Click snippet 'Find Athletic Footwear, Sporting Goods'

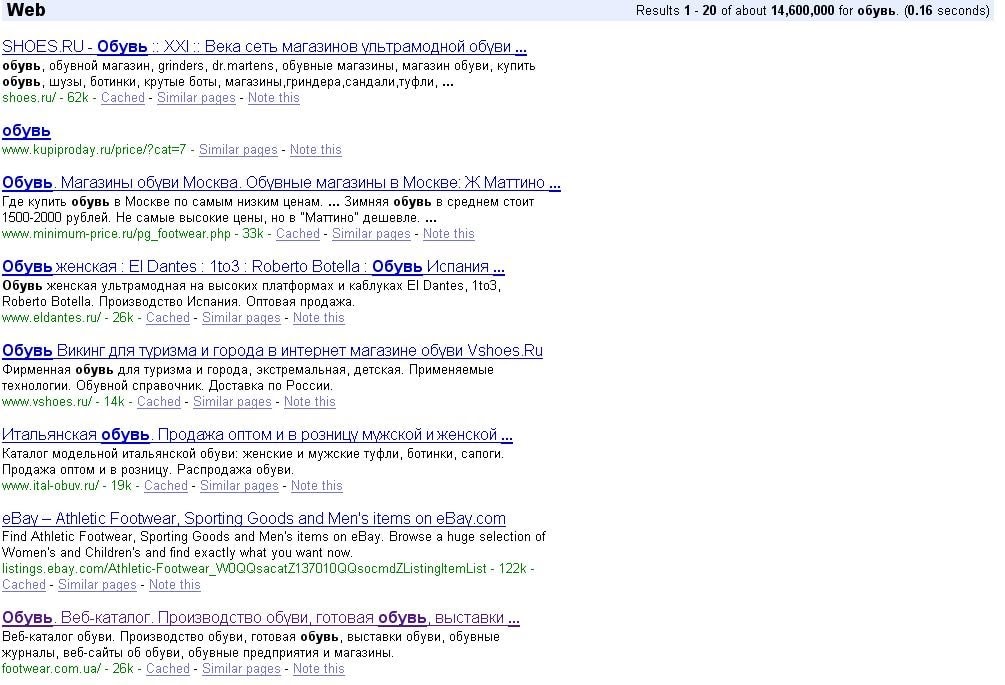[274, 536]
